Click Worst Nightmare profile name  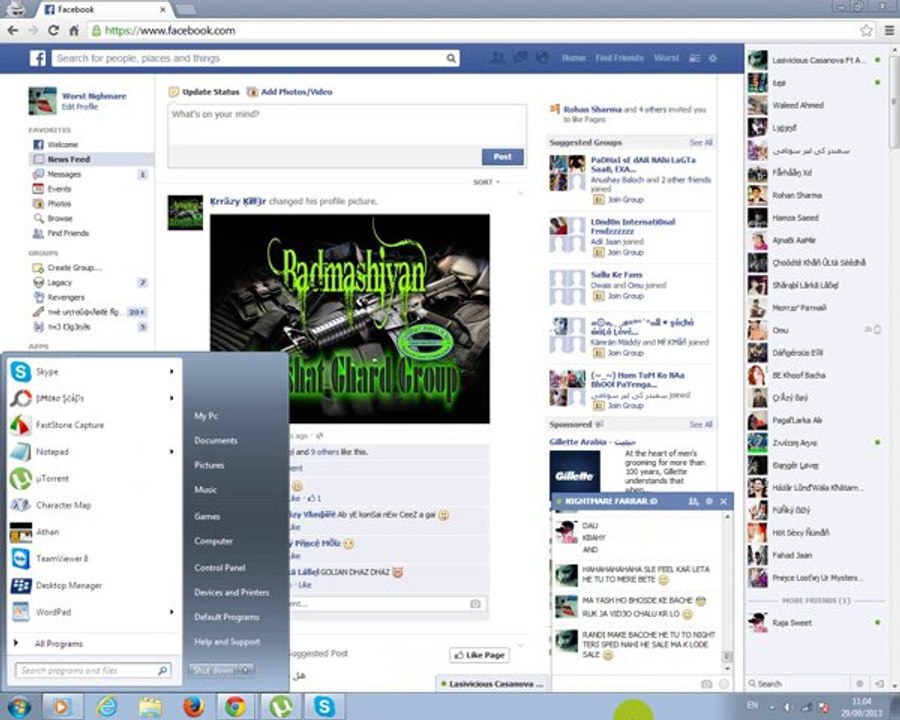[x=94, y=96]
